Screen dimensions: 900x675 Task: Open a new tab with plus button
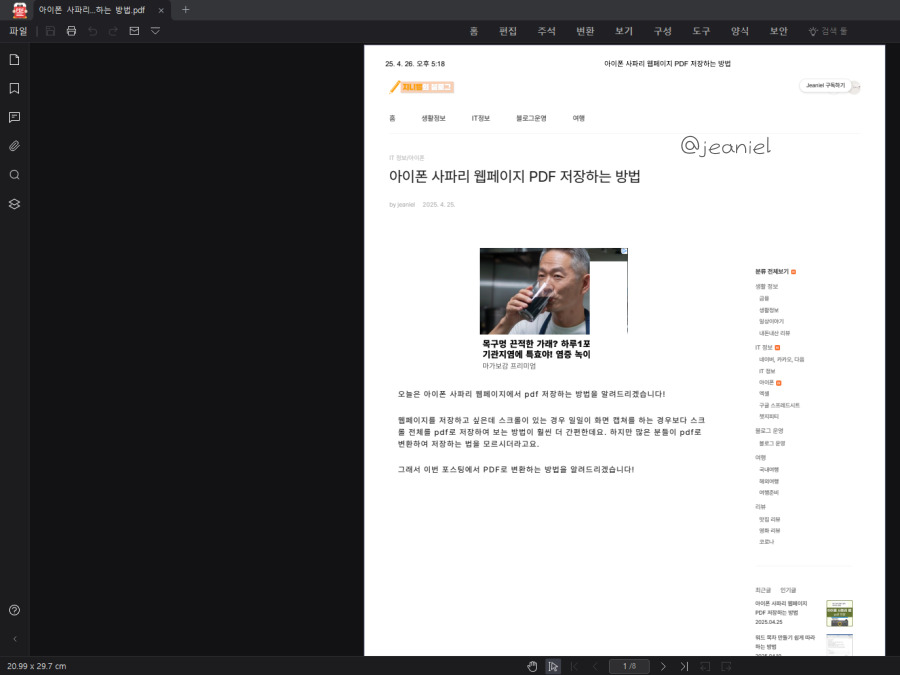point(185,10)
